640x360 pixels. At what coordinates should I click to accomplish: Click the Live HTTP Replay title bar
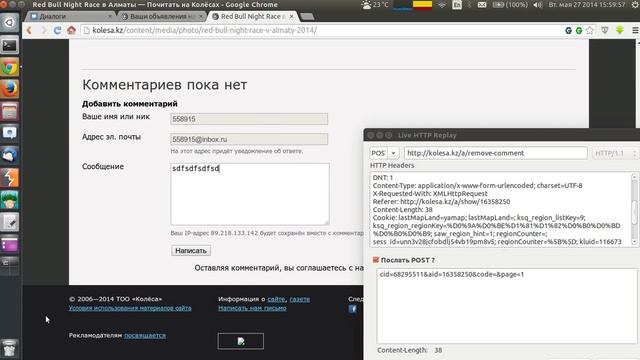pyautogui.click(x=502, y=135)
